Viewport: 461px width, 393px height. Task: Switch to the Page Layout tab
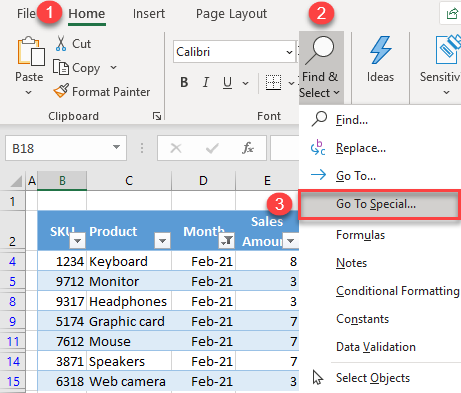pyautogui.click(x=231, y=14)
